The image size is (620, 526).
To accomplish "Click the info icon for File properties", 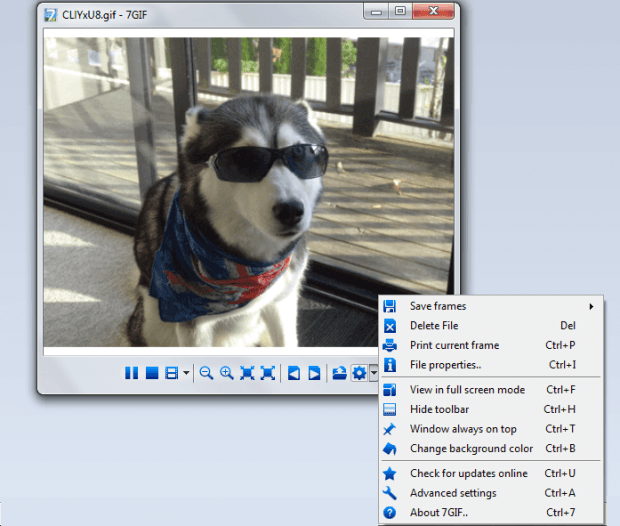I will (x=389, y=365).
